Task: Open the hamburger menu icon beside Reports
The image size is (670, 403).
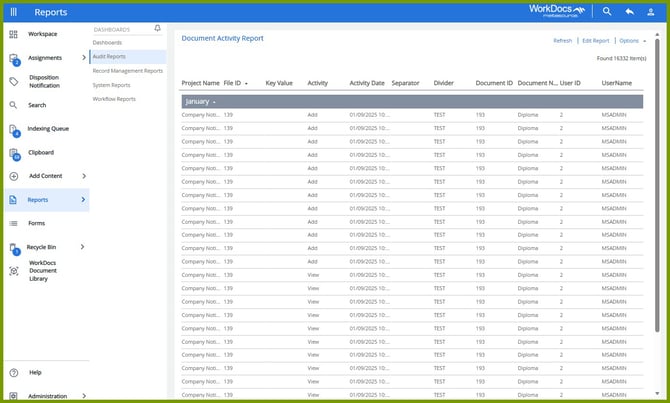Action: (14, 12)
